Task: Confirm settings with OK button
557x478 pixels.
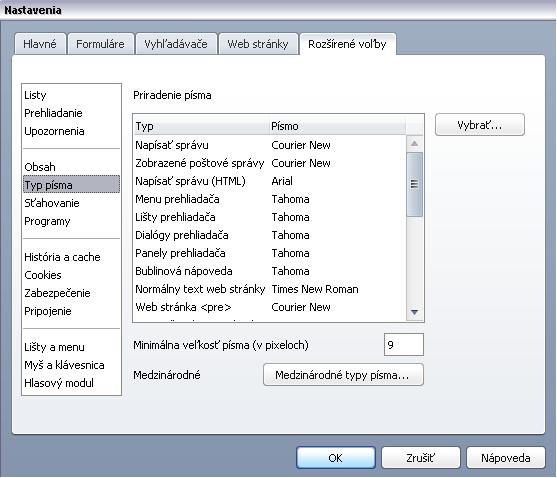Action: (336, 458)
